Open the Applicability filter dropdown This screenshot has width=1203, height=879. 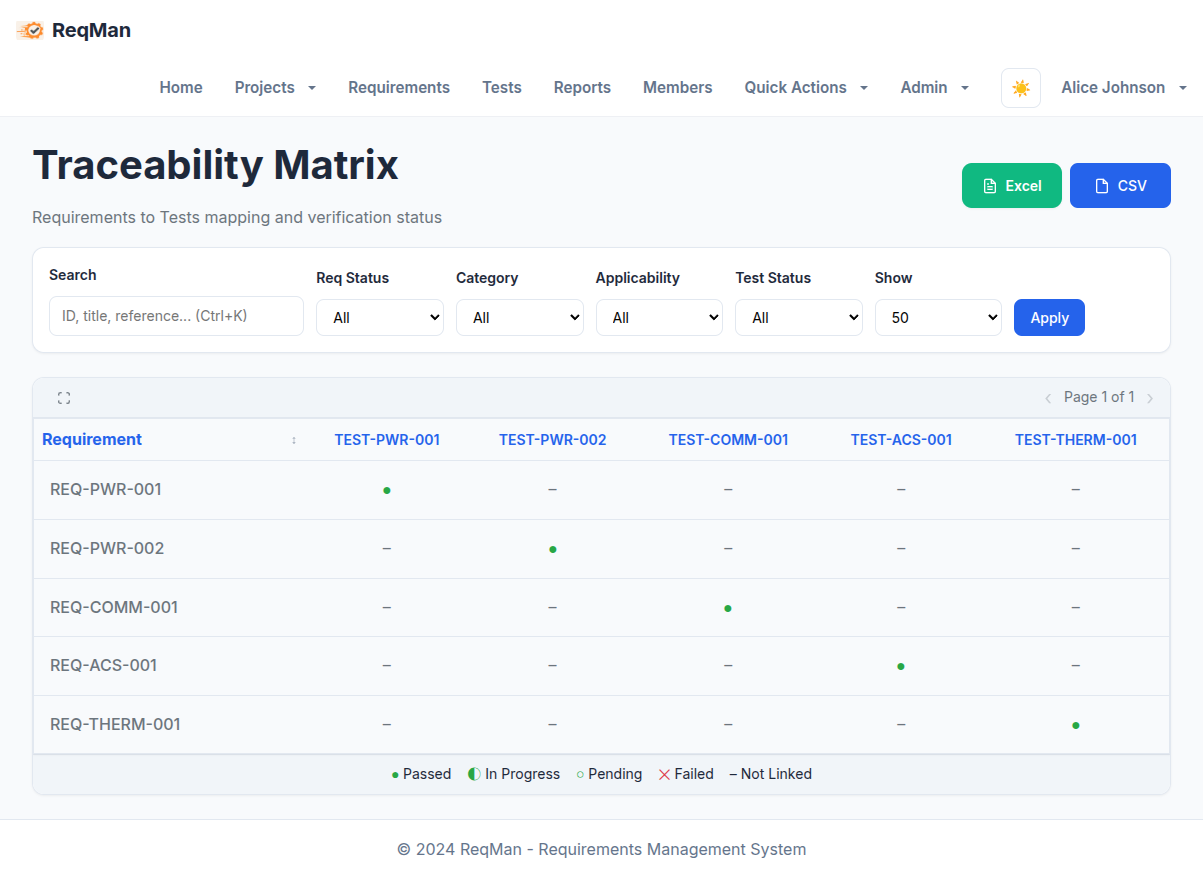659,317
